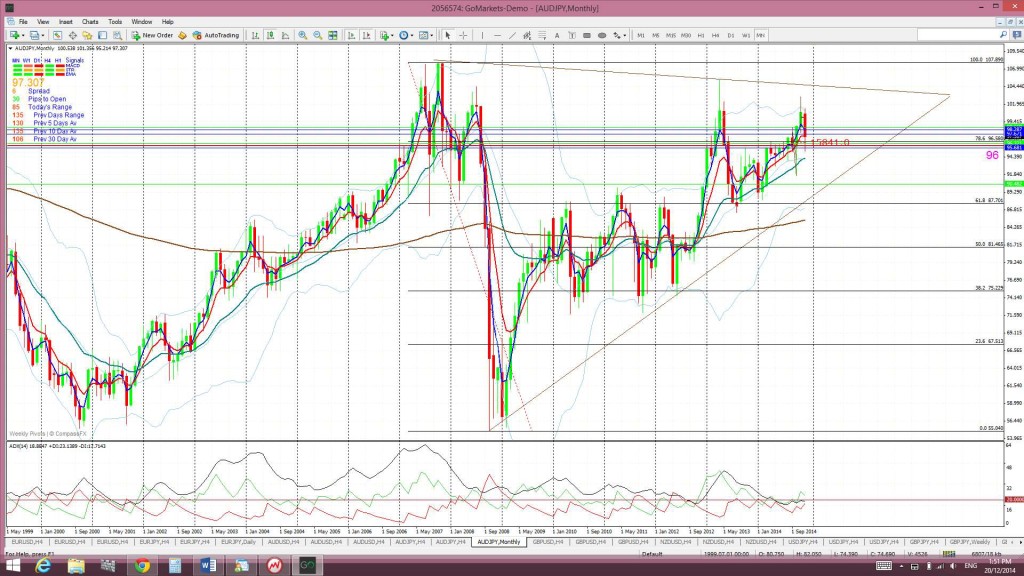Click the connection status 6807/18 kb
The image size is (1024, 576).
pos(984,554)
